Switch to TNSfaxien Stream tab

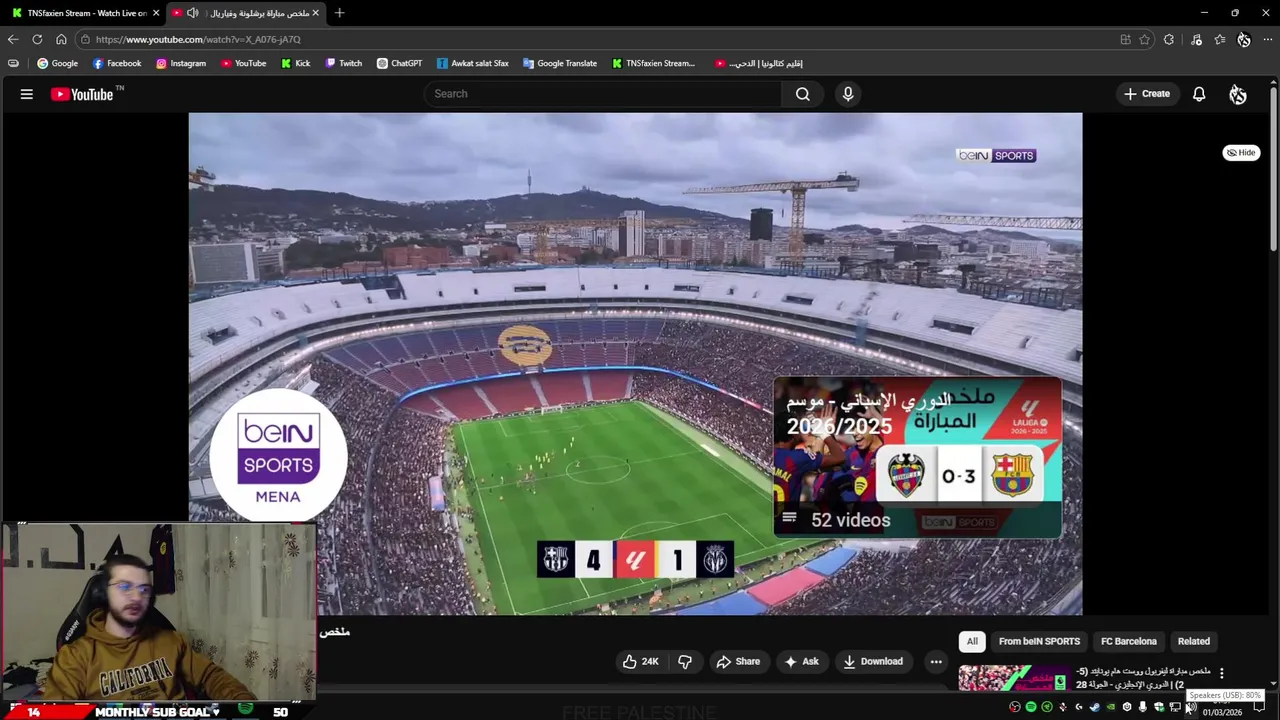pos(83,13)
